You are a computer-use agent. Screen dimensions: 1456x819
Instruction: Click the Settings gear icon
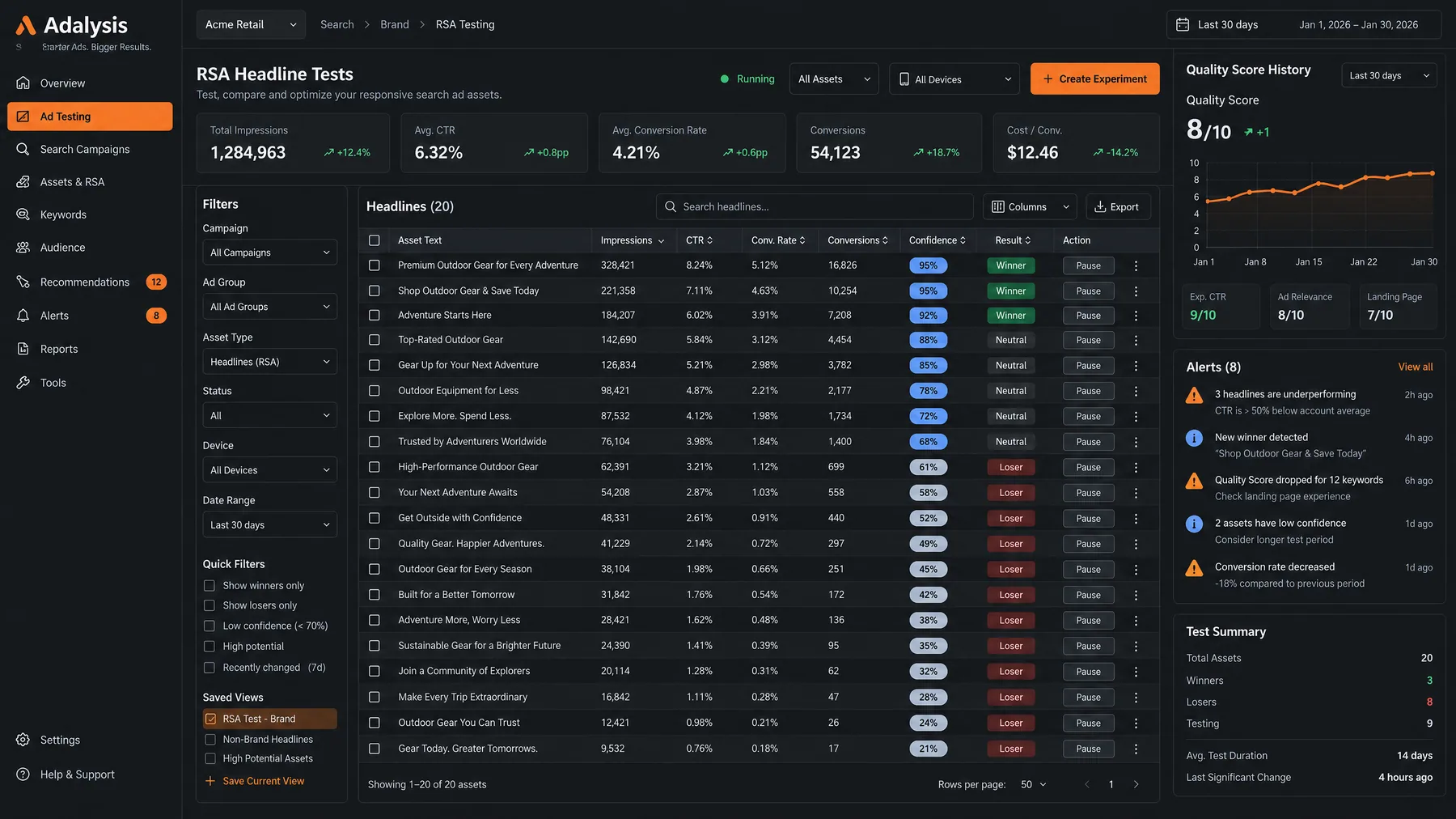pos(23,740)
